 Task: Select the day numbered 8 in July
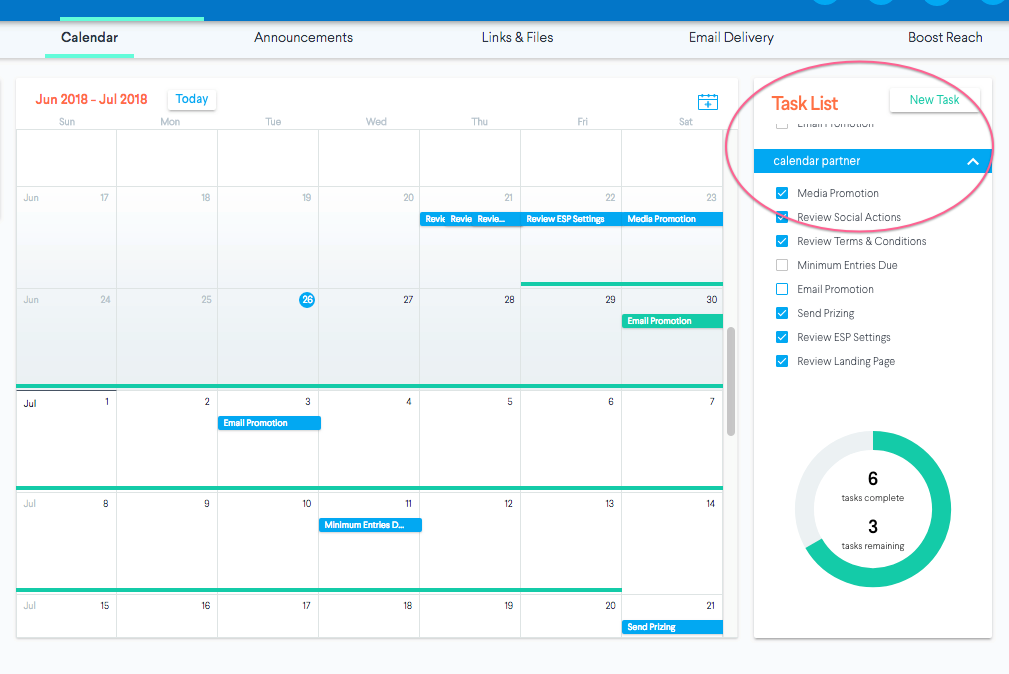[x=106, y=503]
